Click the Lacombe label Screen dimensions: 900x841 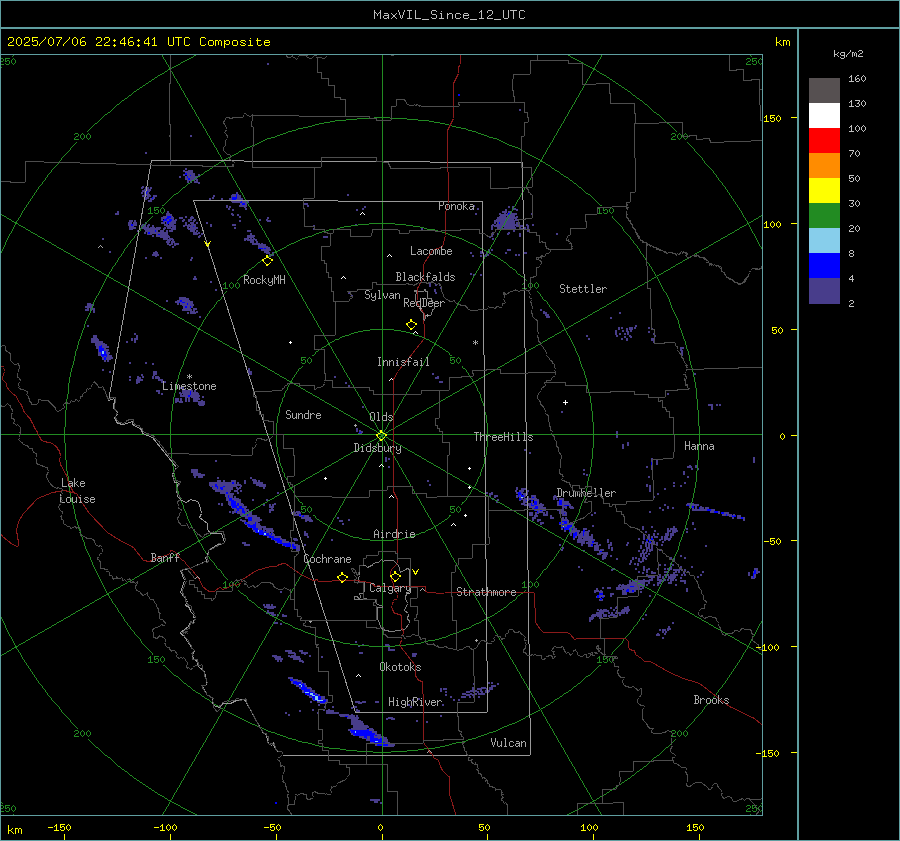tap(431, 251)
